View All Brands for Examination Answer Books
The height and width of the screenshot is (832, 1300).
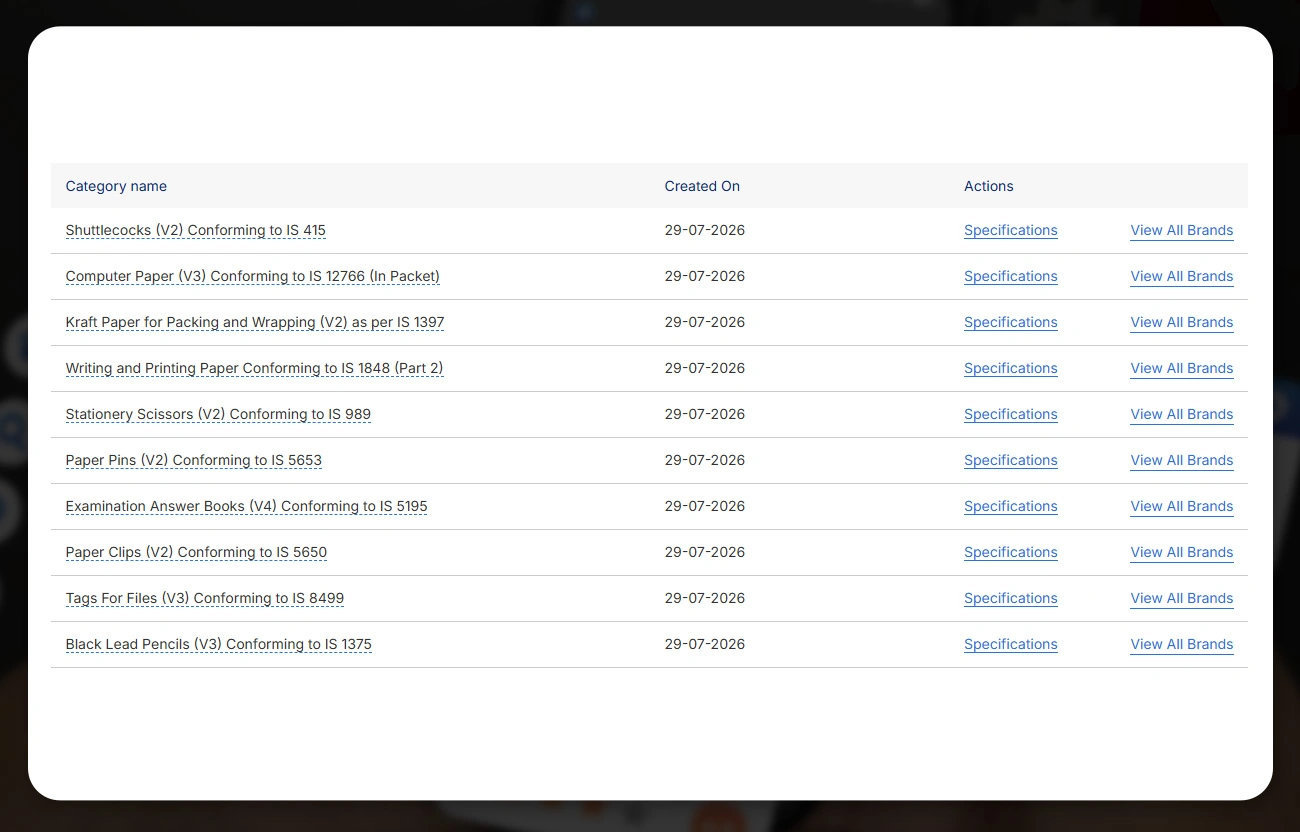[x=1182, y=506]
